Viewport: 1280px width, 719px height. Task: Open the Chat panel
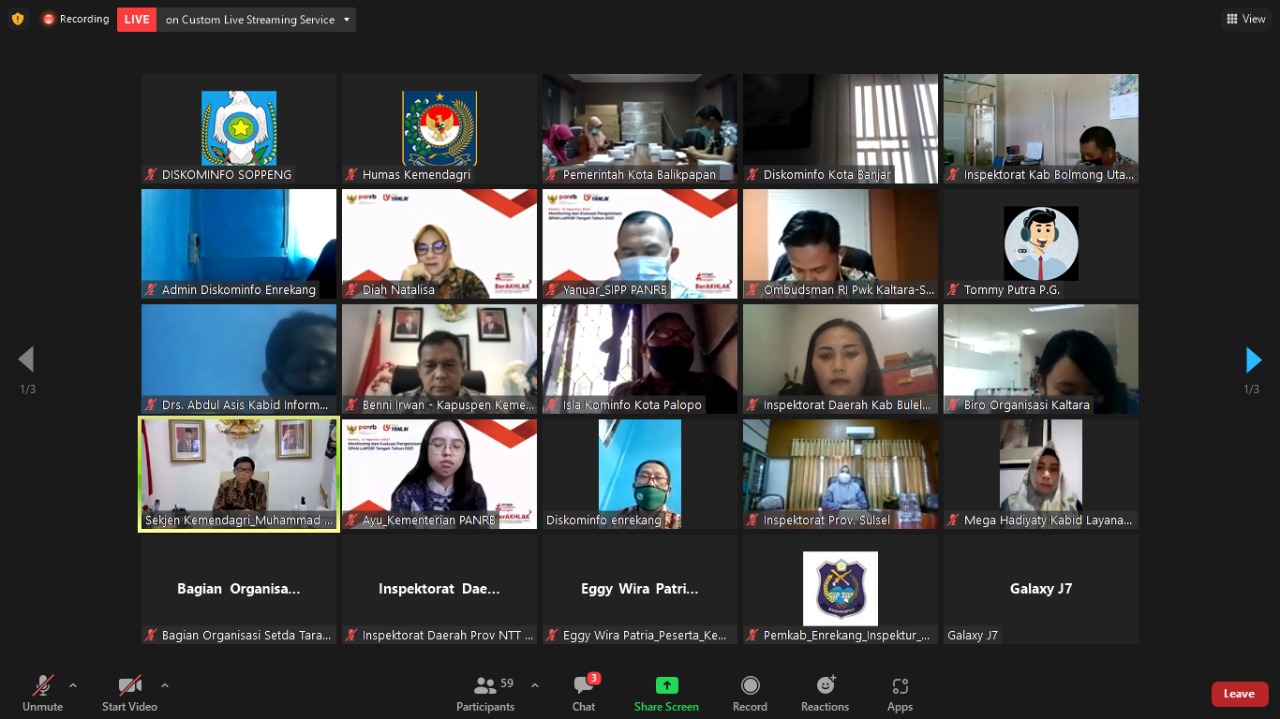584,686
